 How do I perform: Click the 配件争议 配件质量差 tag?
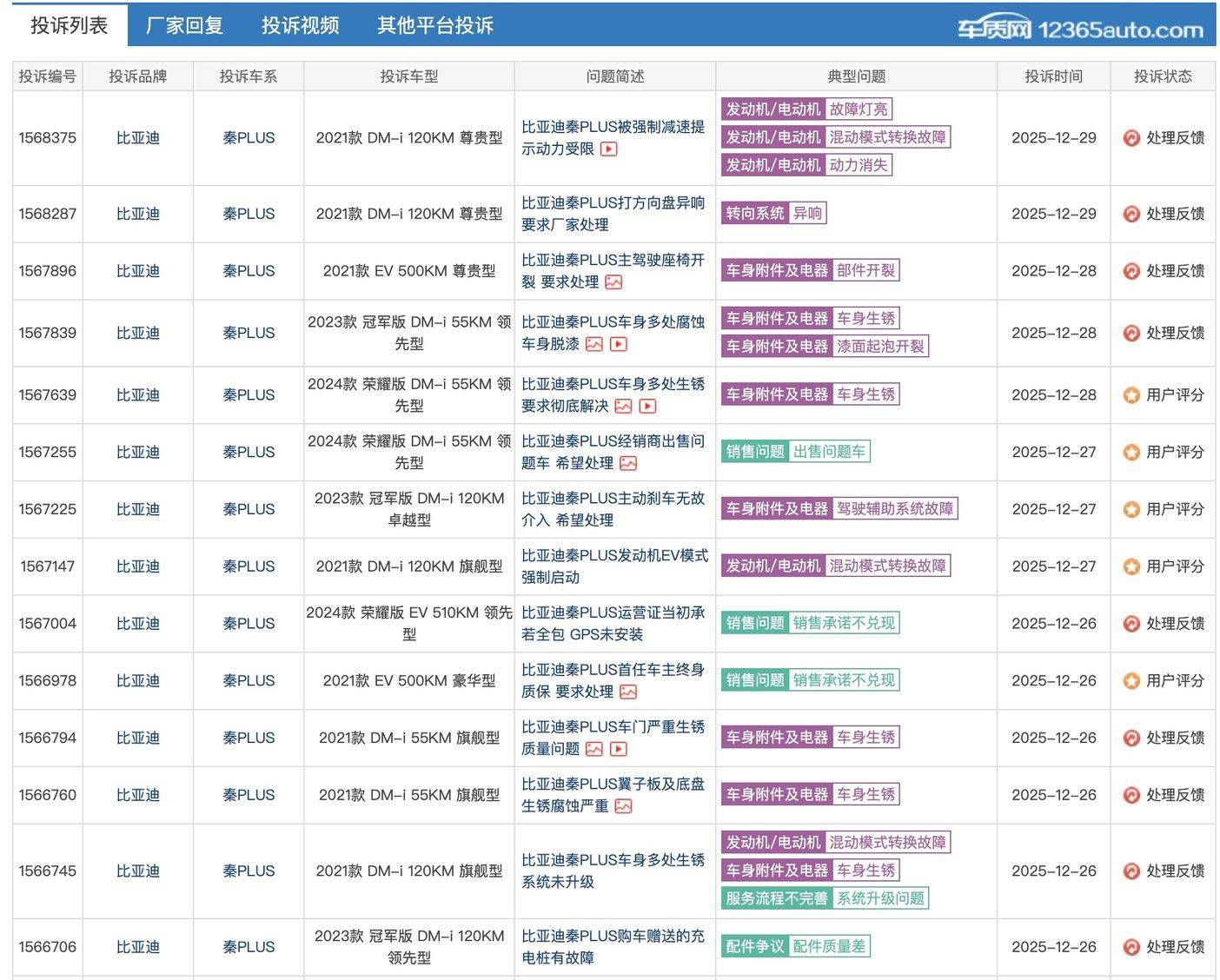point(795,946)
